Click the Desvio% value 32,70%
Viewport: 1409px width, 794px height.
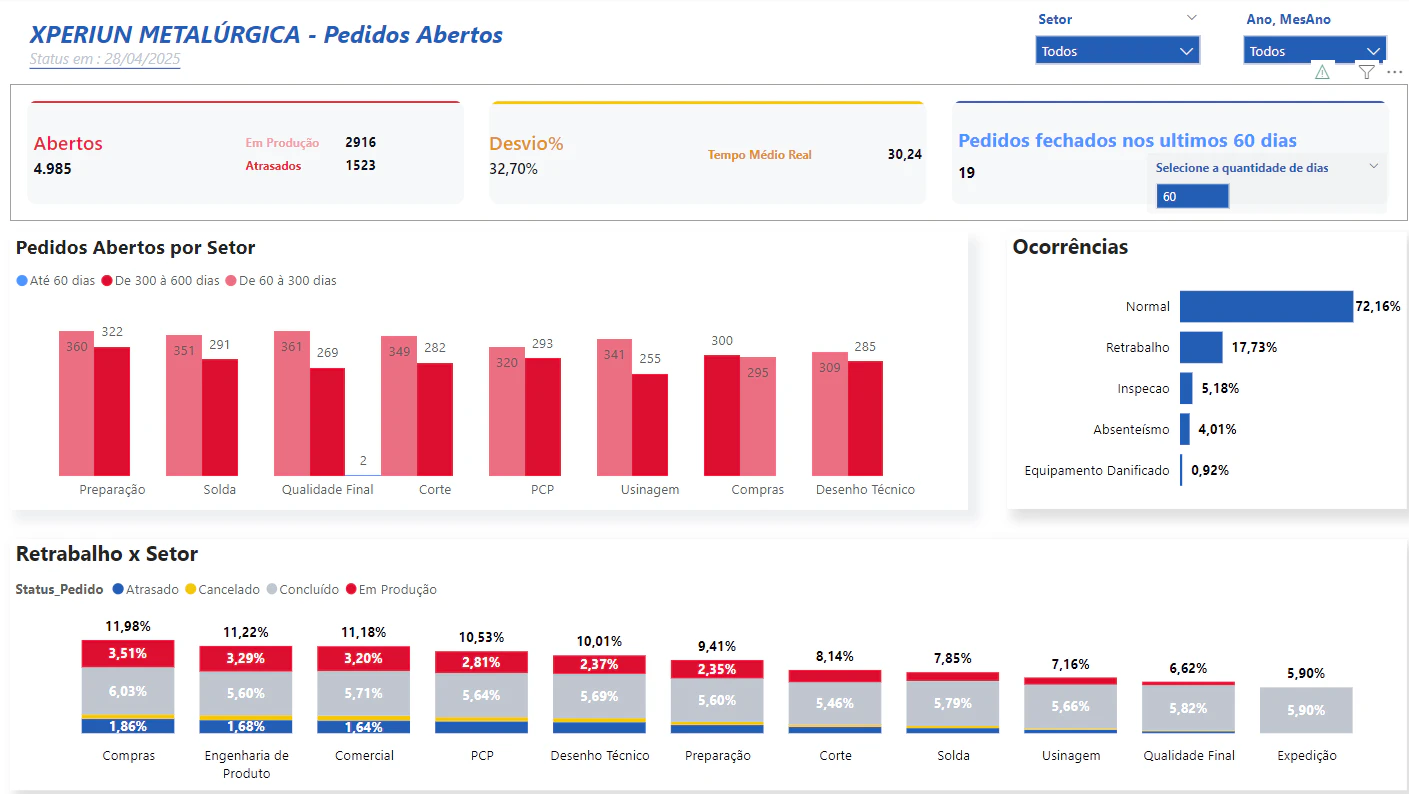tap(513, 169)
